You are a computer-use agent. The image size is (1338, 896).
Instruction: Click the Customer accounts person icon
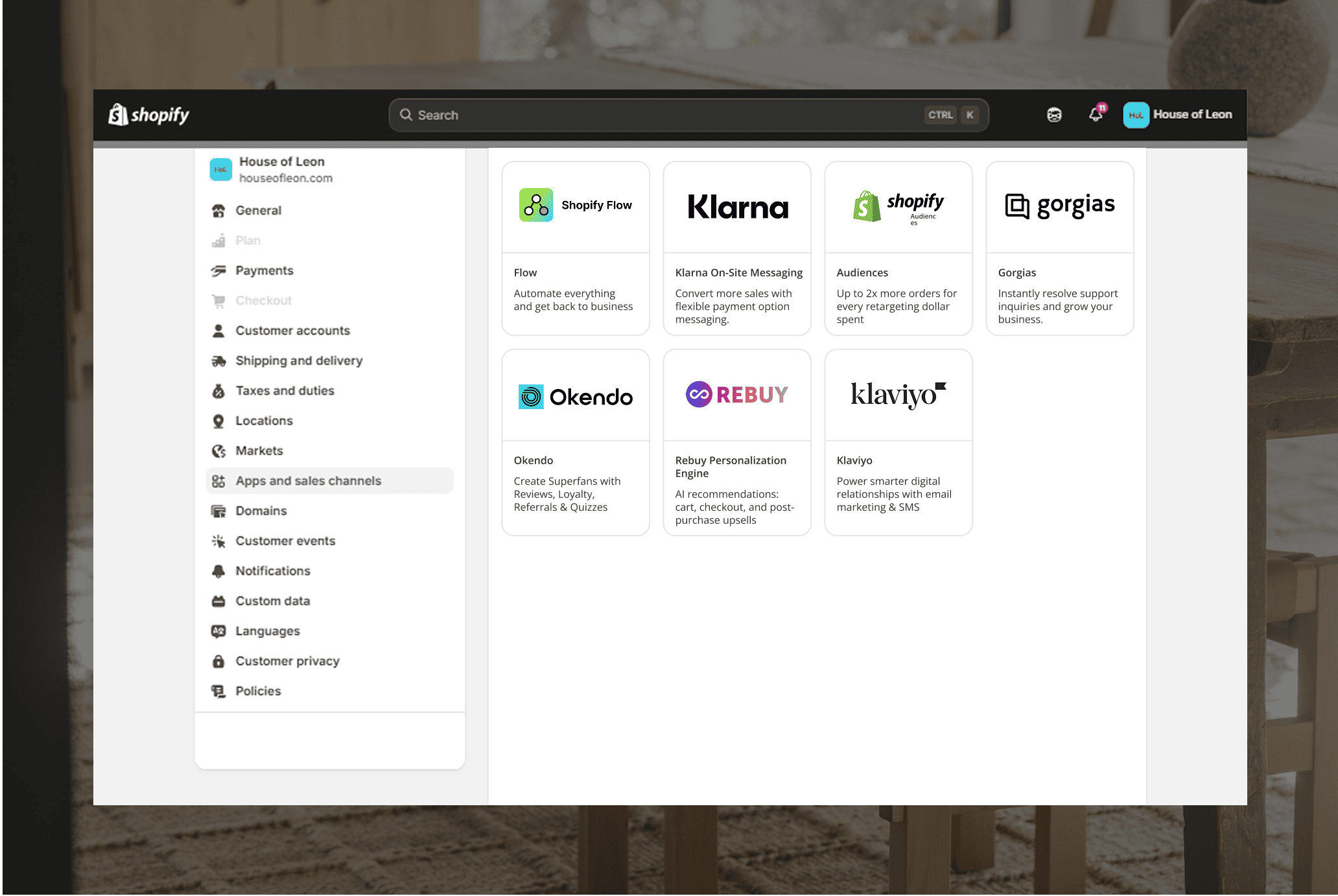click(218, 331)
